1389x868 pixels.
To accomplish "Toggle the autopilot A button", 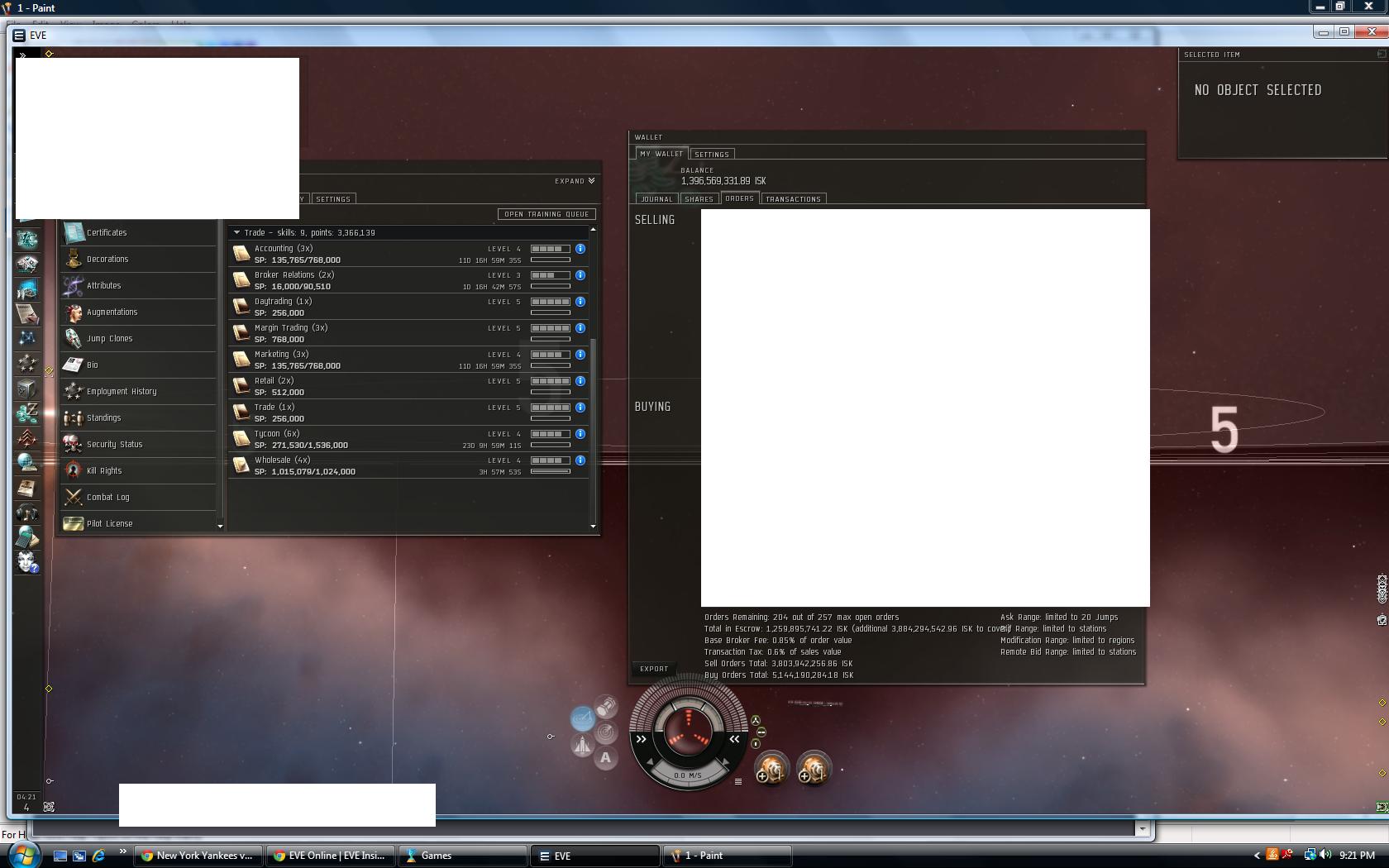I will pos(606,758).
